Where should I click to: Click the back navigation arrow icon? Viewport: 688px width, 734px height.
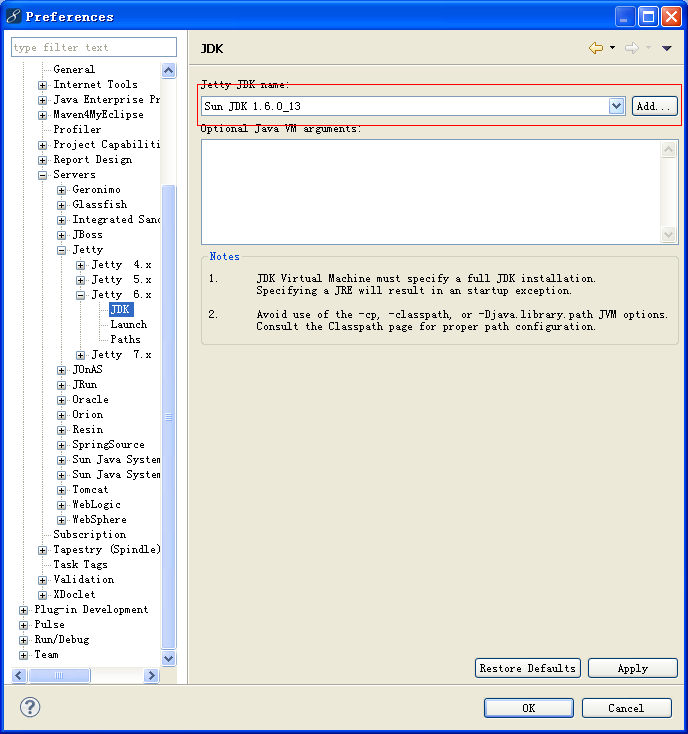[595, 48]
